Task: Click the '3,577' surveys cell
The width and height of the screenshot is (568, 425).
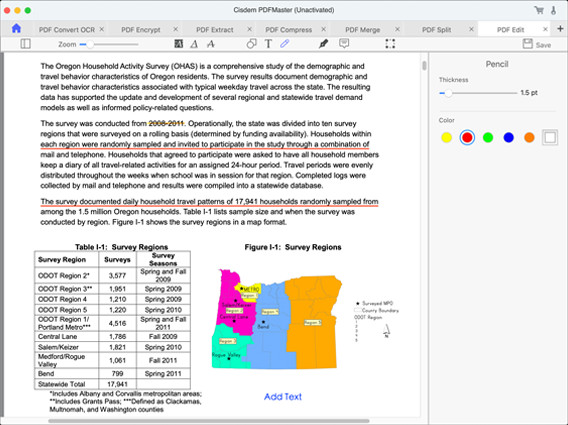Action: click(117, 276)
